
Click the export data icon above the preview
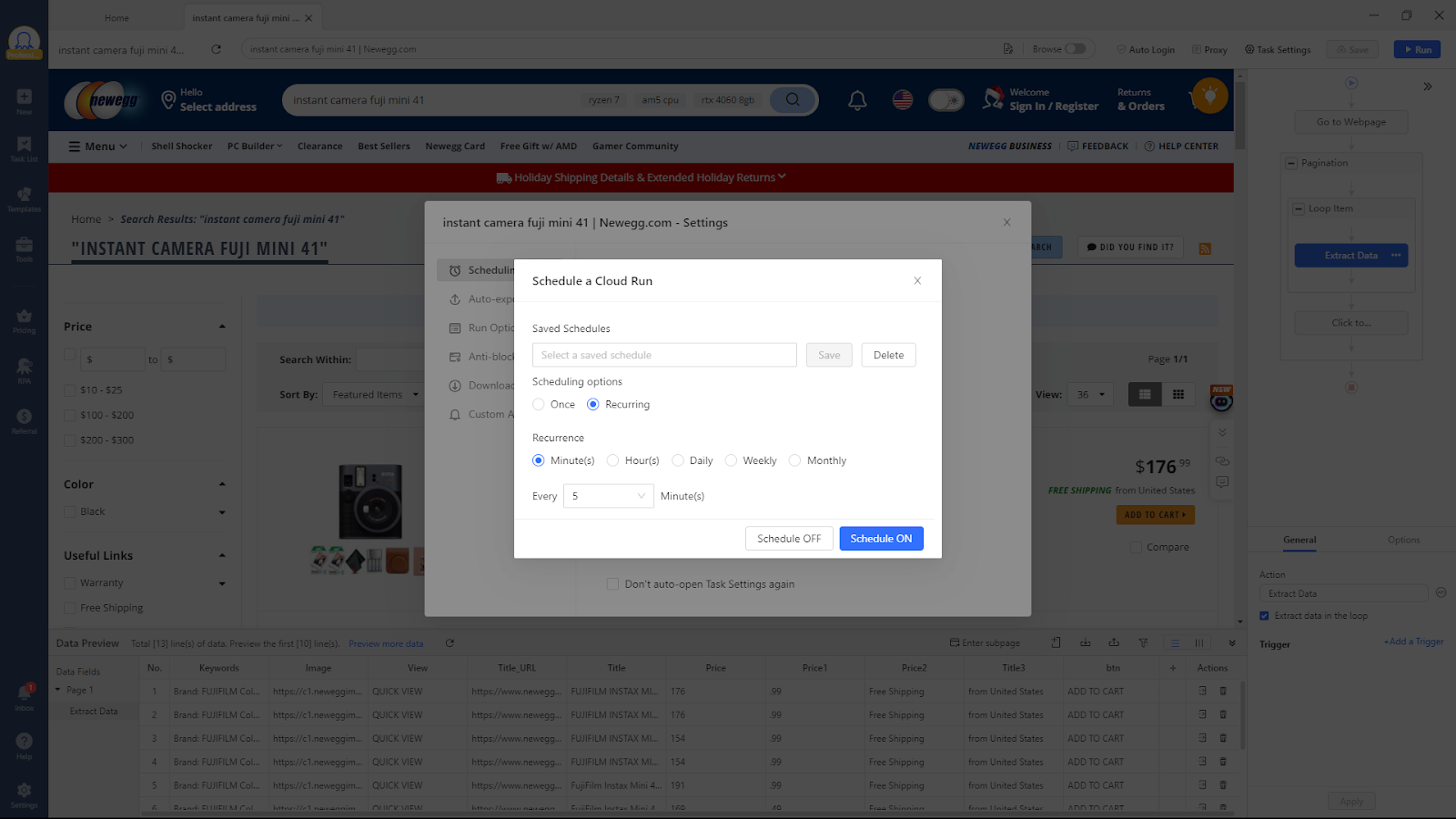(x=1114, y=642)
